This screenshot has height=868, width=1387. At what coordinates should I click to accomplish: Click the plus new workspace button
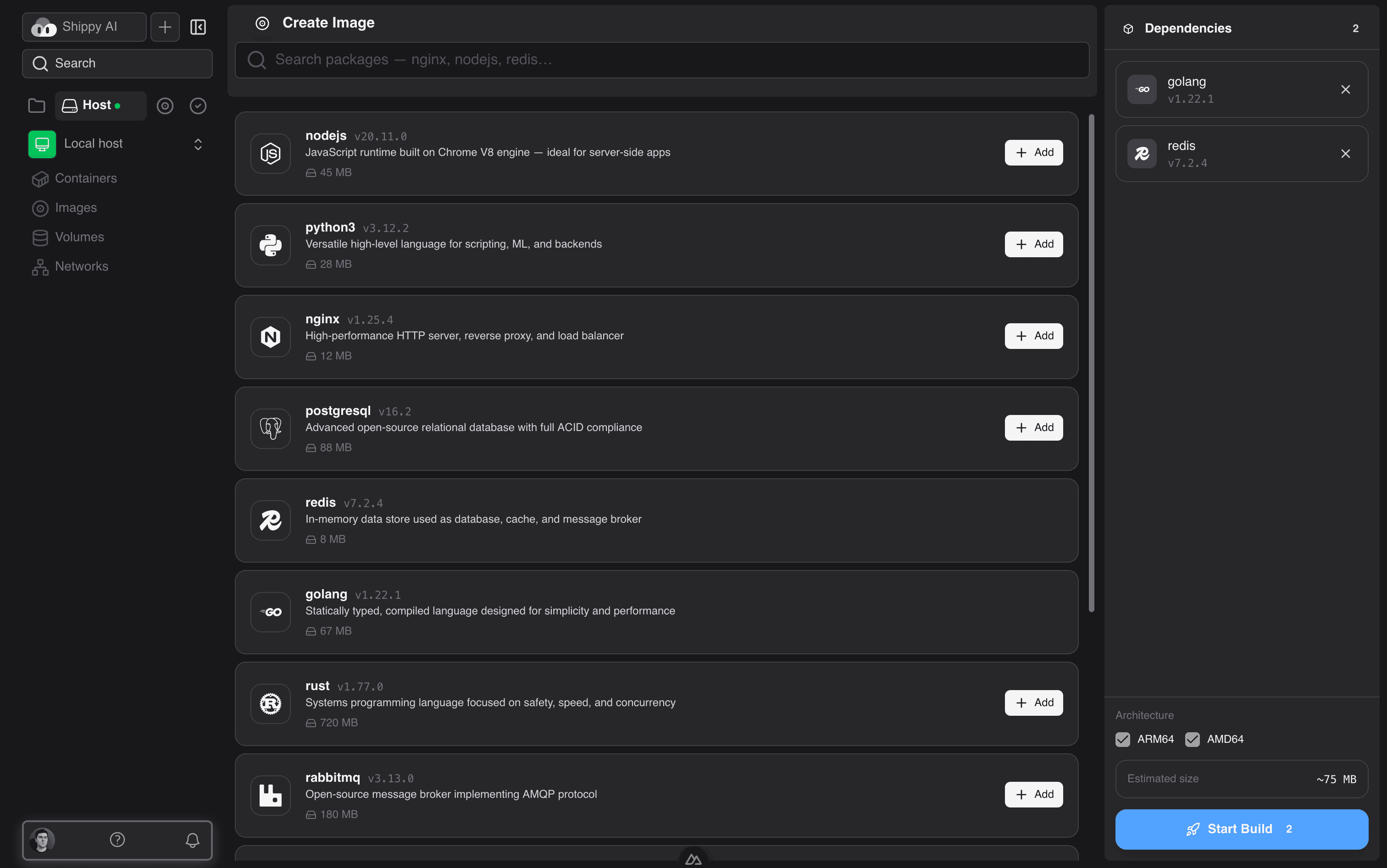point(165,27)
